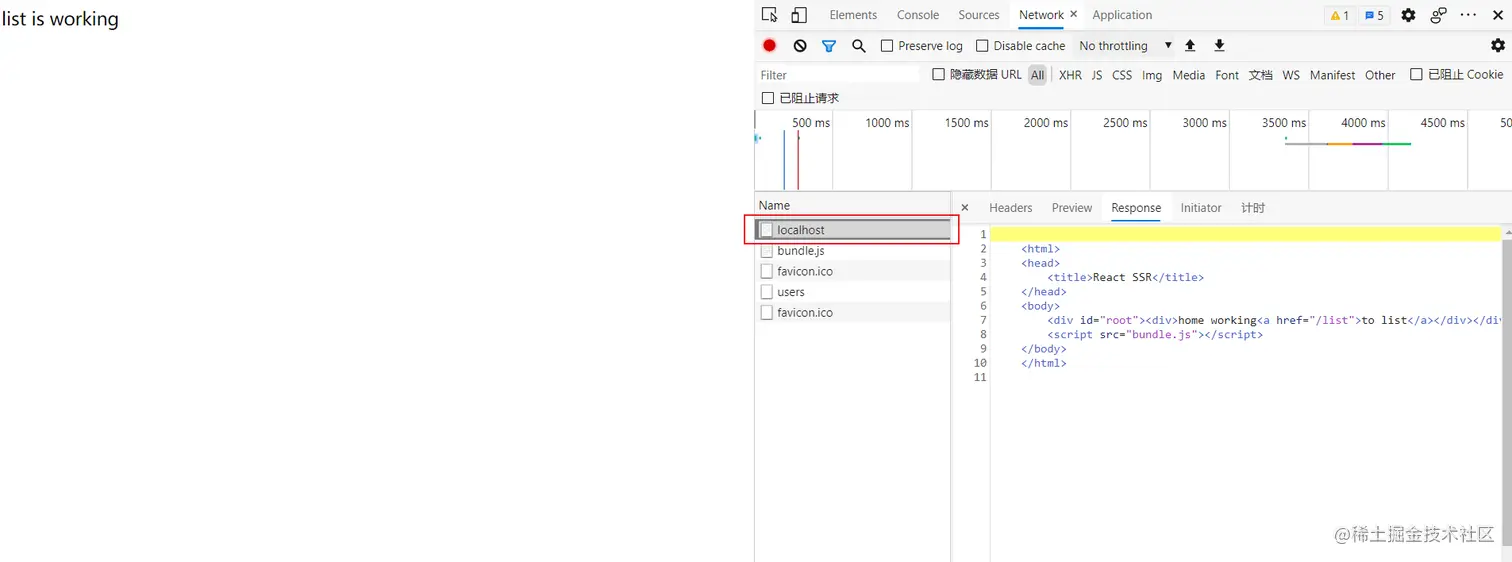Enable Preserve log checkbox

886,46
